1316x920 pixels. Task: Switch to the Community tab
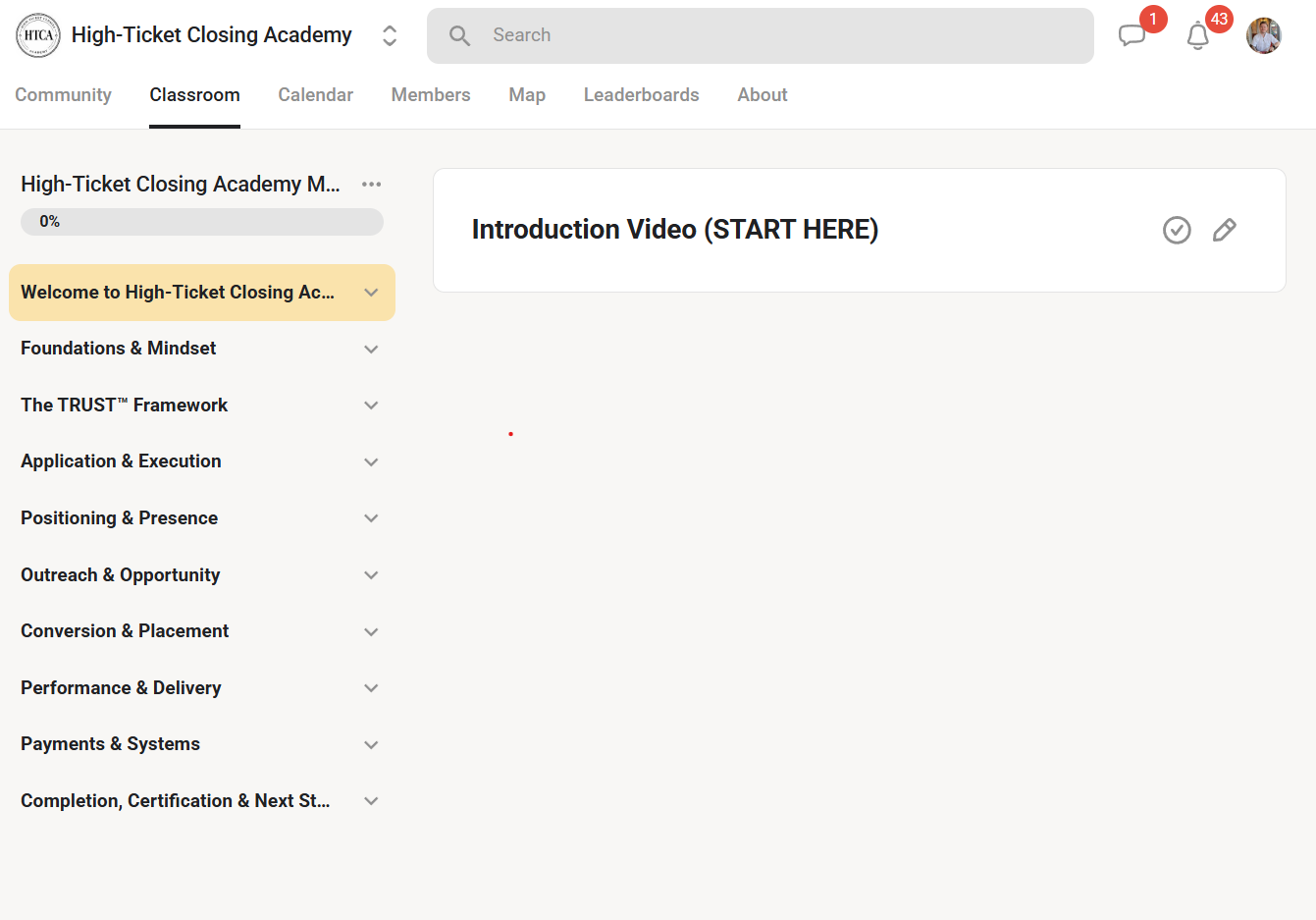63,95
